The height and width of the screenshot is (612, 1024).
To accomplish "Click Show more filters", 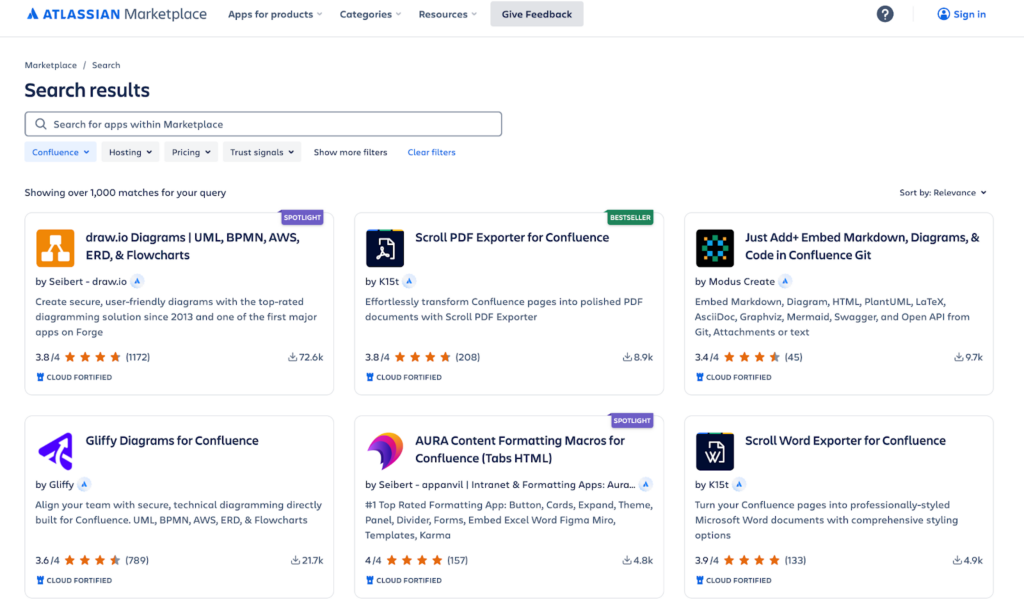I will click(350, 152).
